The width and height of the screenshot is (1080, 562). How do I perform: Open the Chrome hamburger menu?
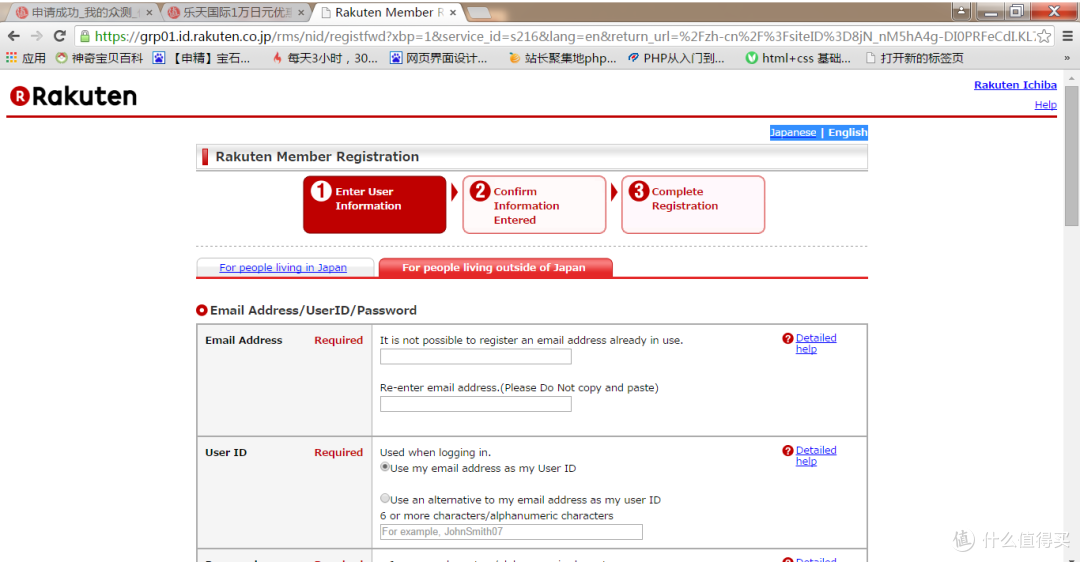tap(1067, 36)
